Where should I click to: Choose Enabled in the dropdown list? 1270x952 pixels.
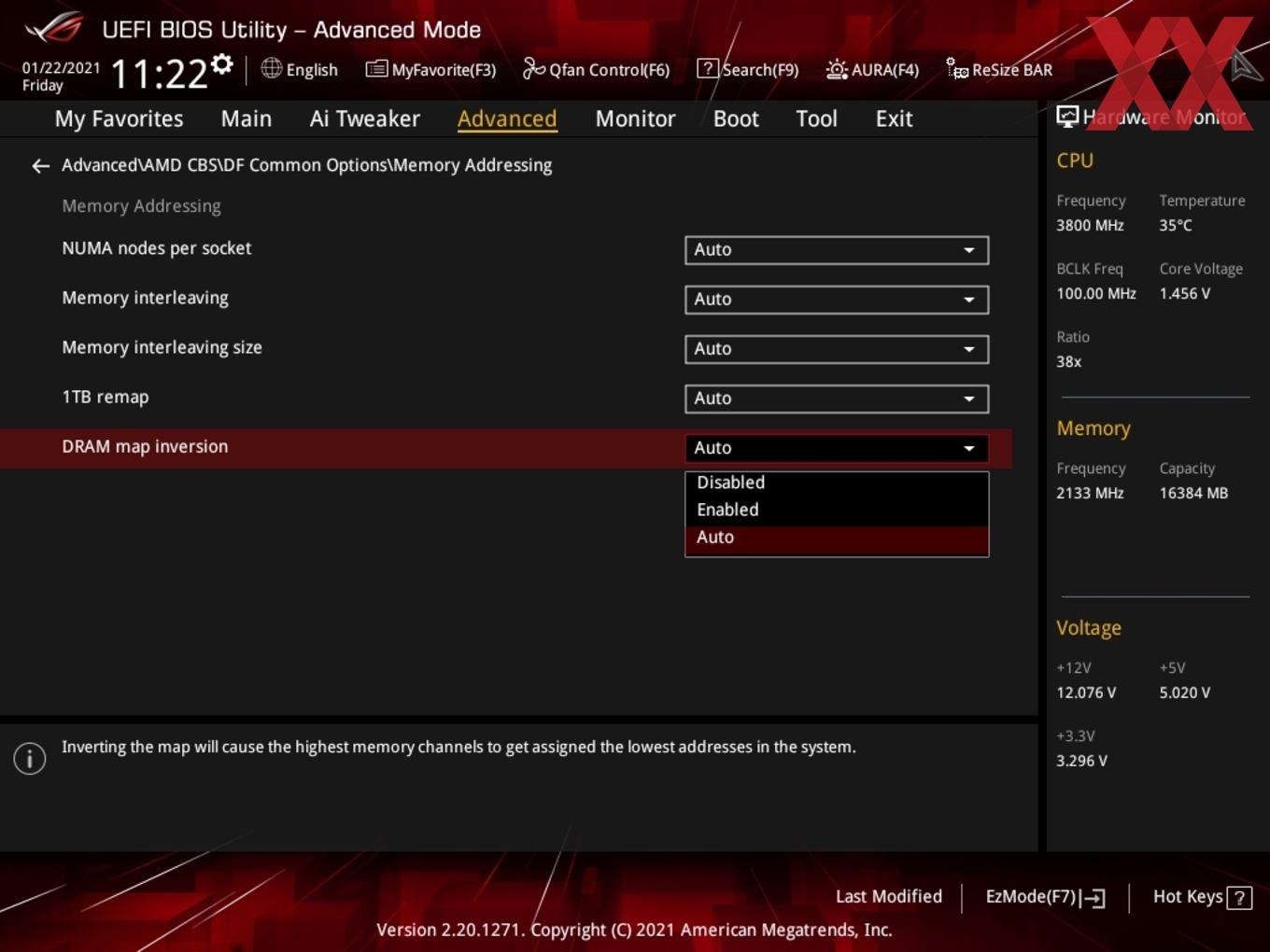[x=837, y=510]
